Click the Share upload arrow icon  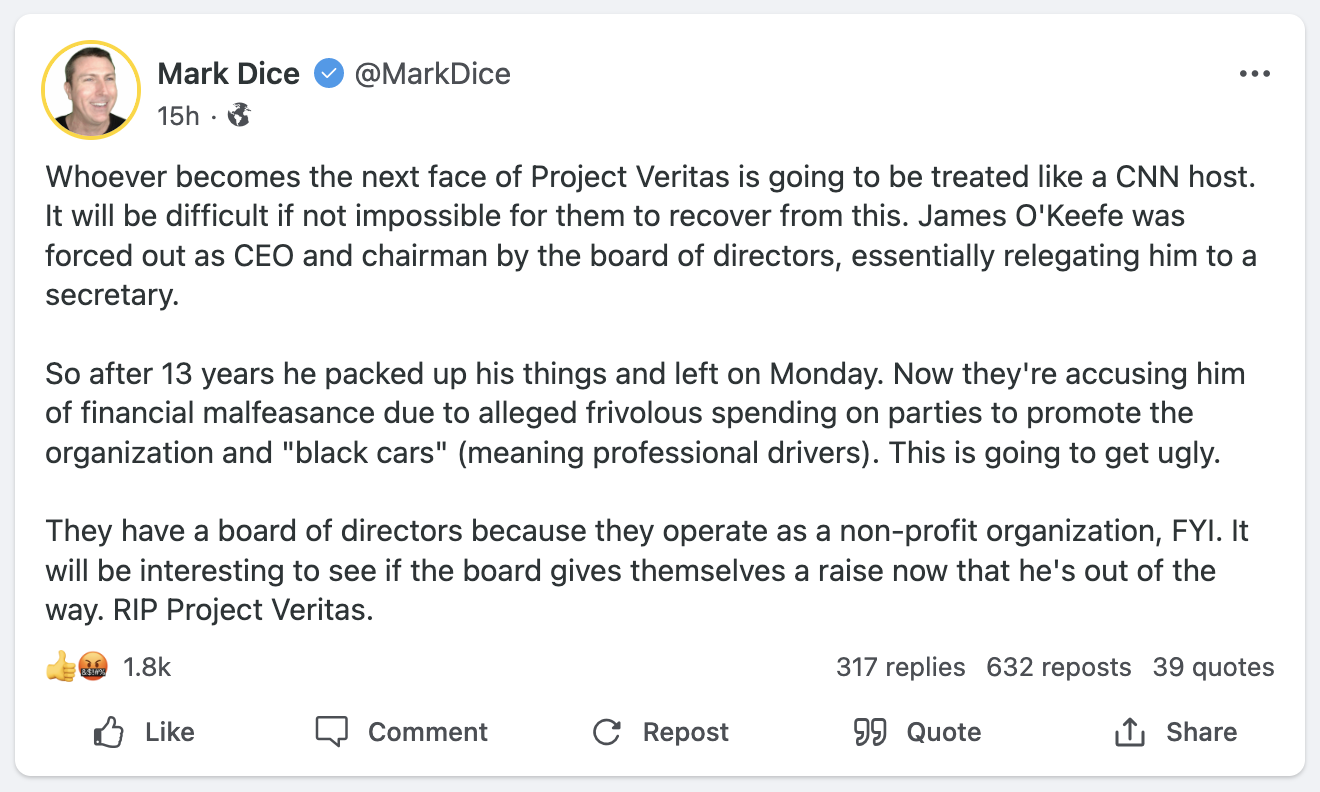[1129, 731]
